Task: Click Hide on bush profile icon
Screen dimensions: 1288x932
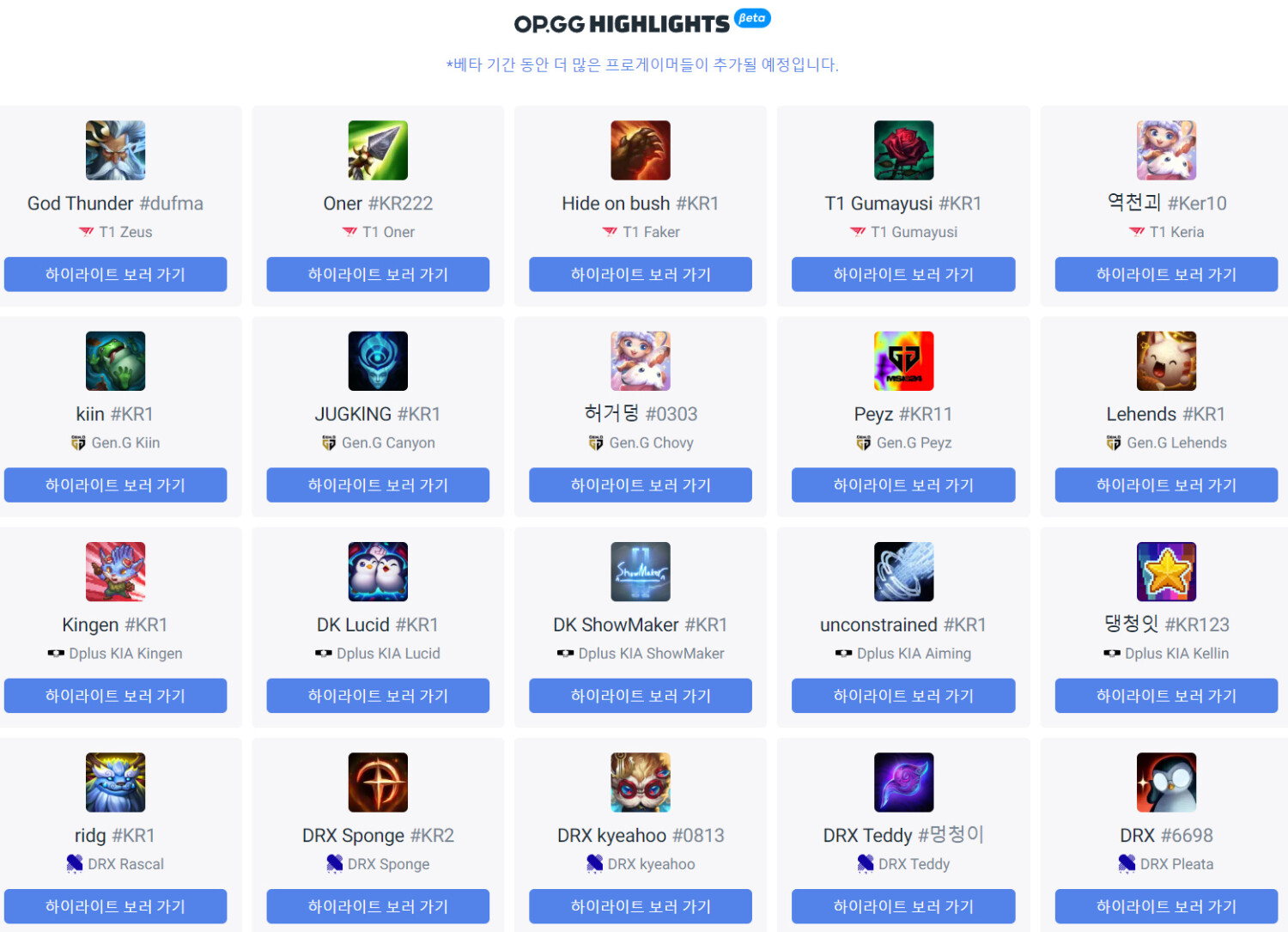Action: pos(641,150)
